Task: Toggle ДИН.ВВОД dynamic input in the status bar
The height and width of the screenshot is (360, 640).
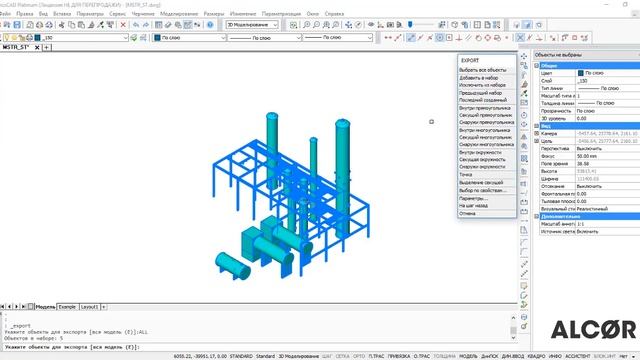Action: [512, 356]
